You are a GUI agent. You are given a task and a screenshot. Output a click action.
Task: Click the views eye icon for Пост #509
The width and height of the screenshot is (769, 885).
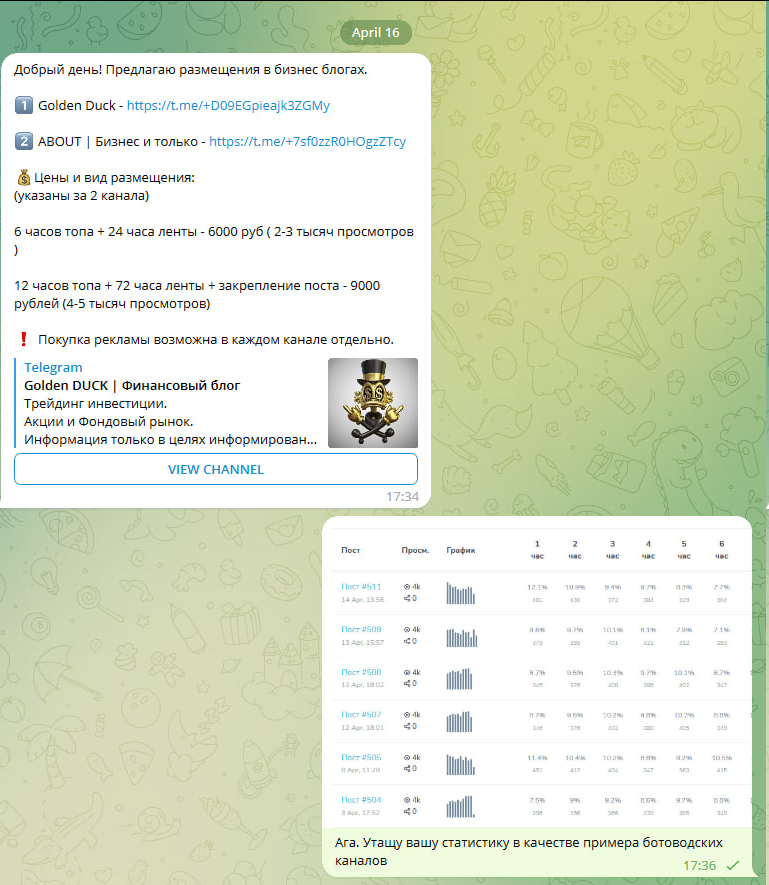(x=407, y=629)
